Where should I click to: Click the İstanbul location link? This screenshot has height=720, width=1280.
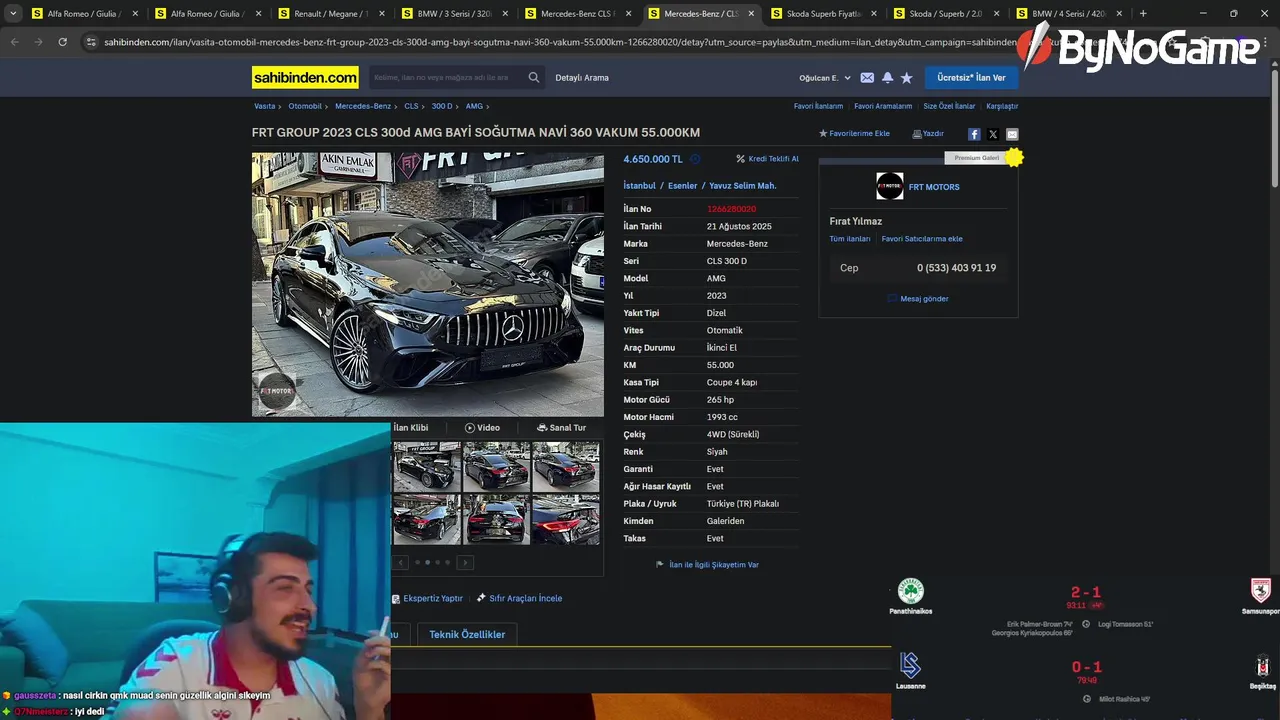(x=639, y=186)
